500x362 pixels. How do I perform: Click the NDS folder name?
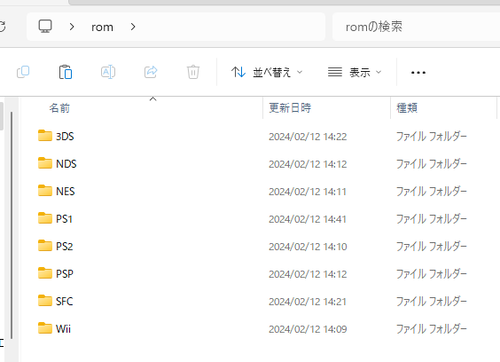[66, 164]
